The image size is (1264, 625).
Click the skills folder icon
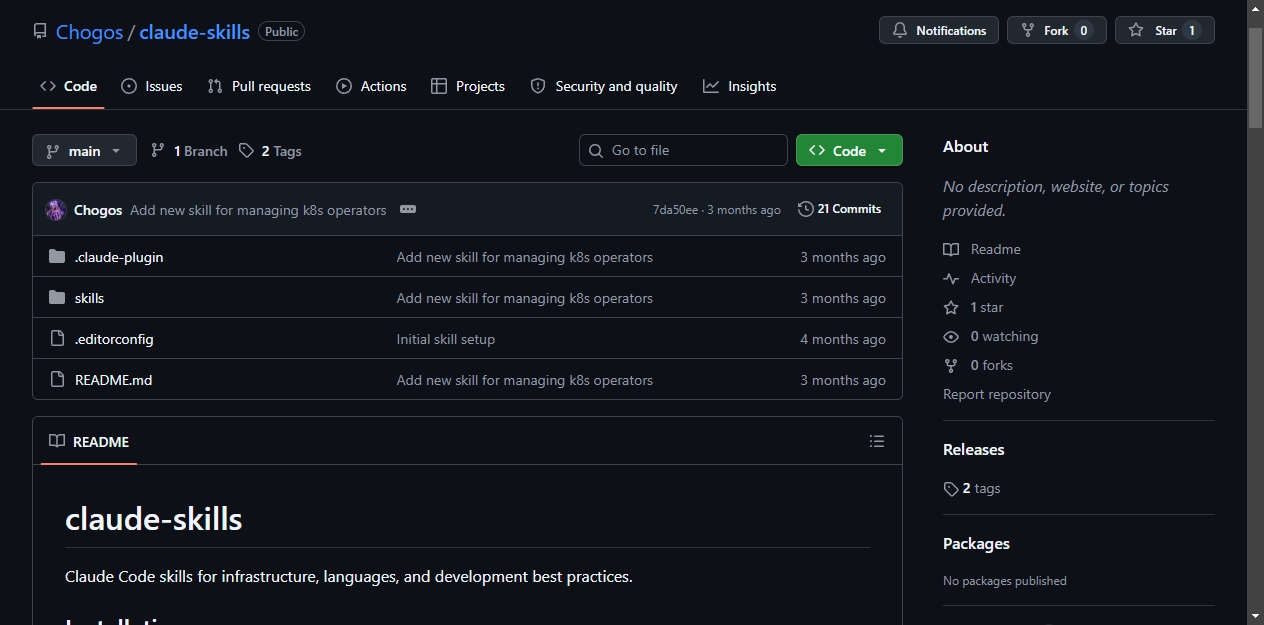(x=57, y=298)
